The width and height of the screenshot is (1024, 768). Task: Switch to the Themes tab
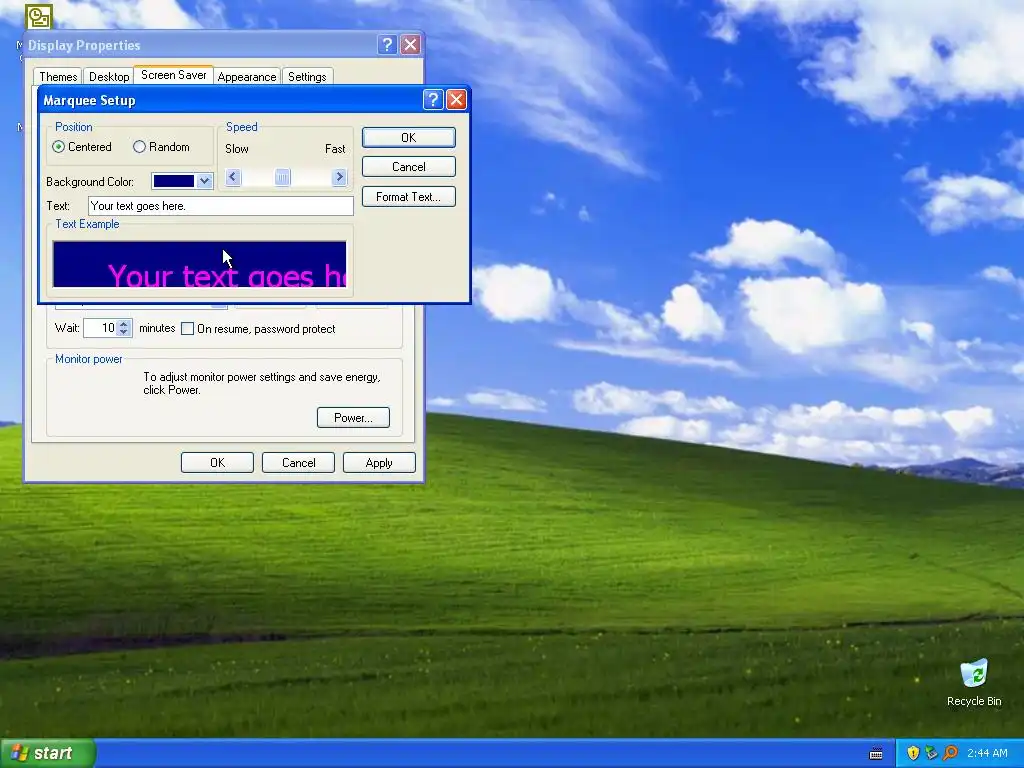point(58,76)
